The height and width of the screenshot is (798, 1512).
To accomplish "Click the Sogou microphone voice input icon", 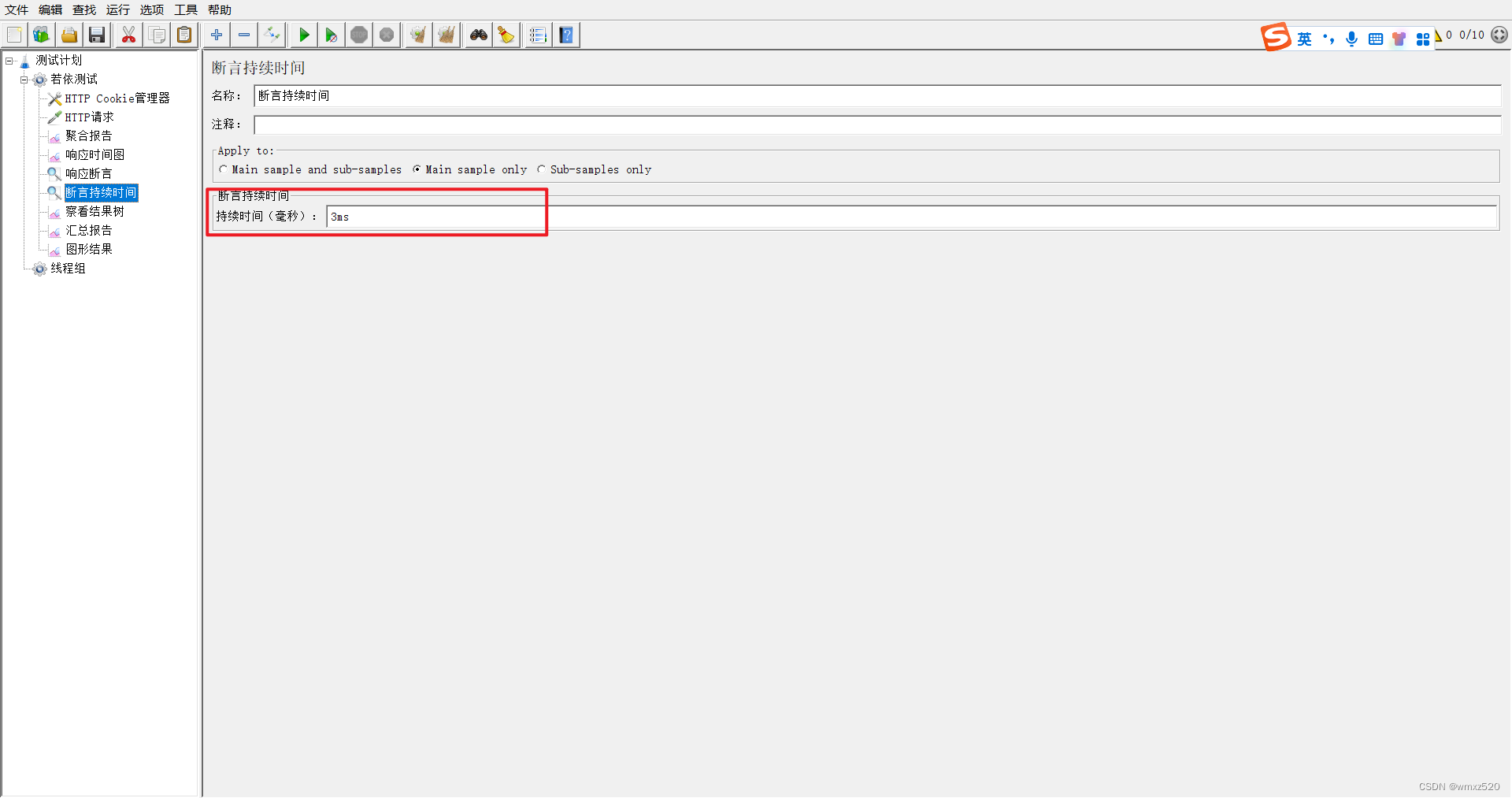I will pos(1352,39).
